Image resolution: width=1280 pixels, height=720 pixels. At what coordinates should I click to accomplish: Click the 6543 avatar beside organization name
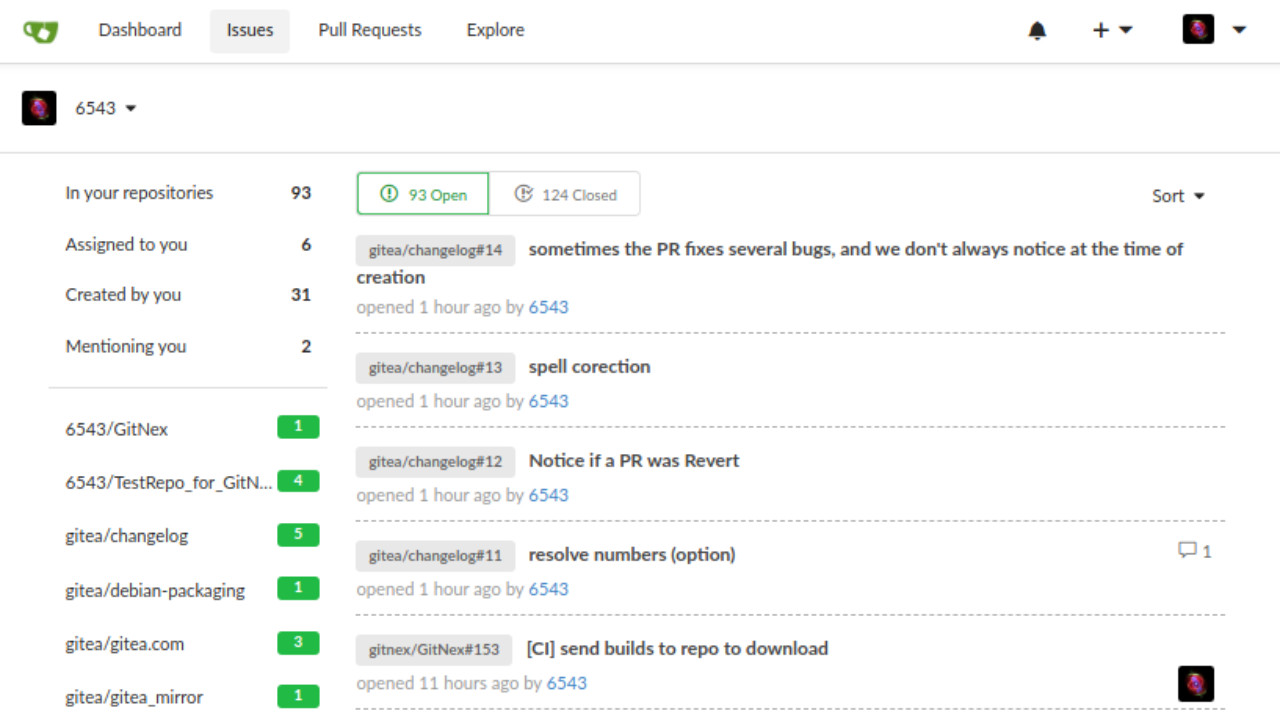39,108
